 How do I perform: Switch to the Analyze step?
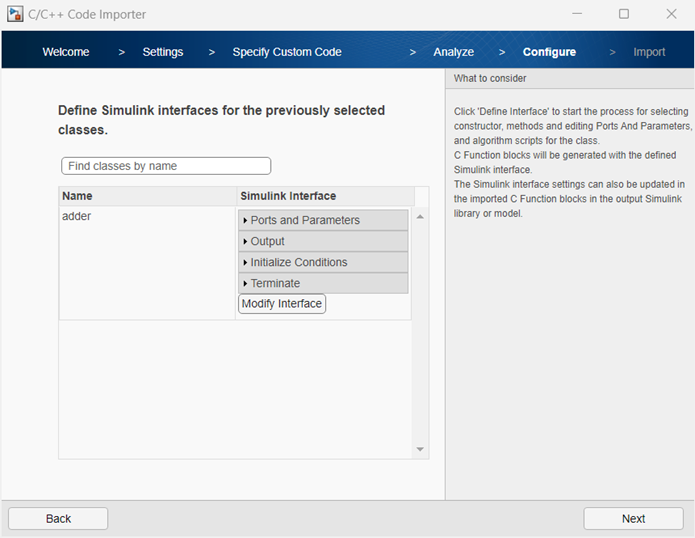click(x=454, y=52)
